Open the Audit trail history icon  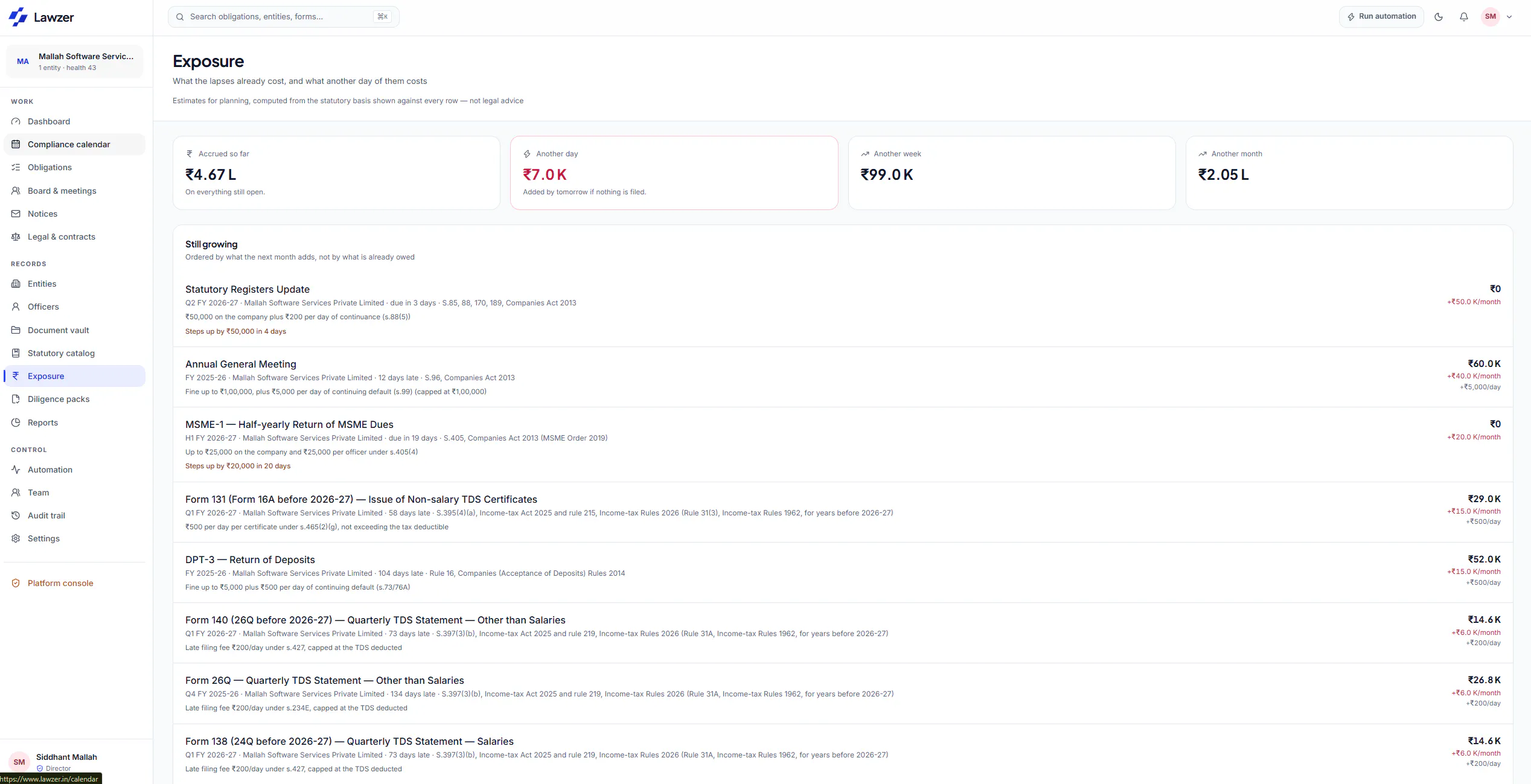(x=16, y=515)
